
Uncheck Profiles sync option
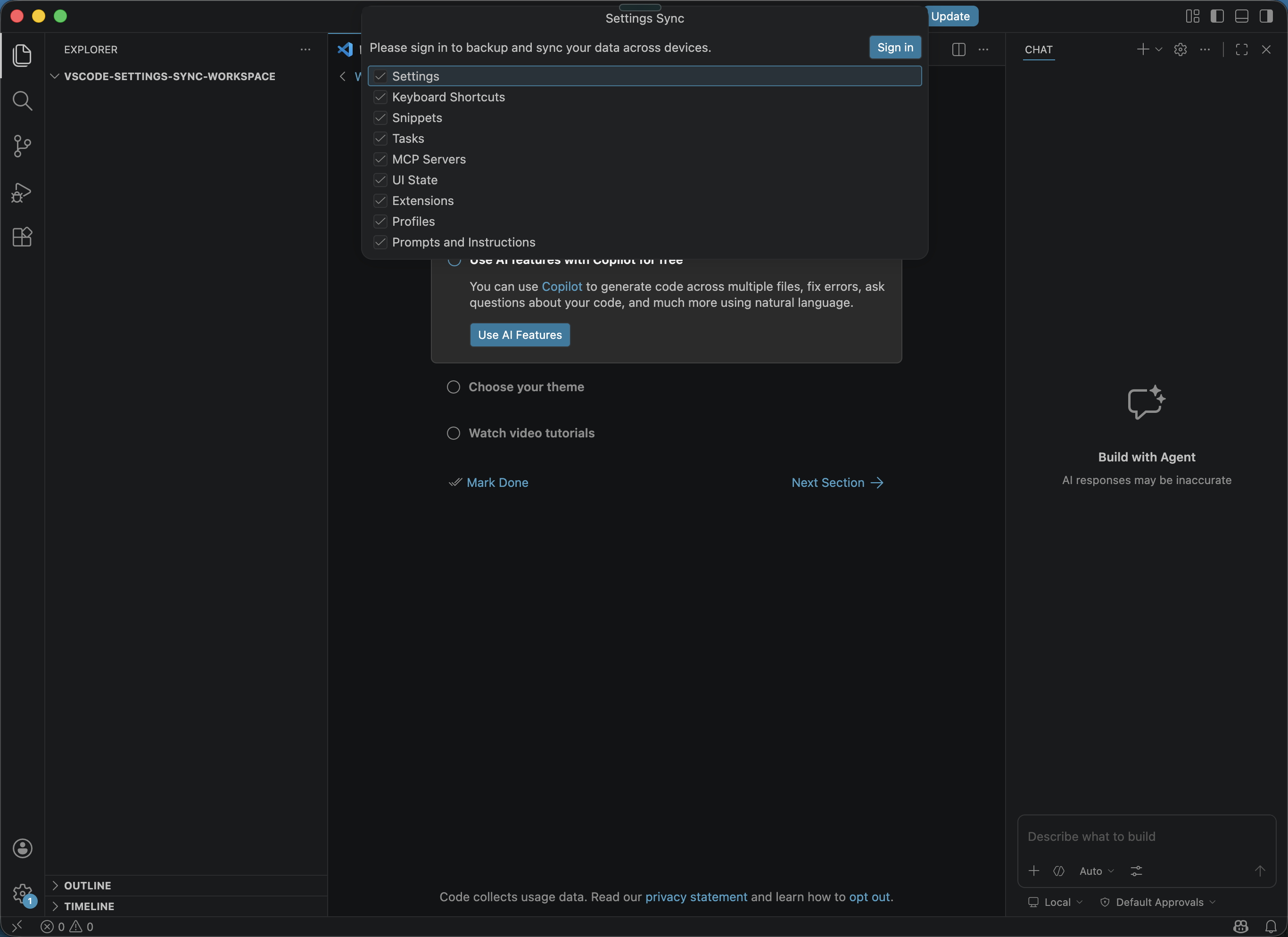pos(380,222)
